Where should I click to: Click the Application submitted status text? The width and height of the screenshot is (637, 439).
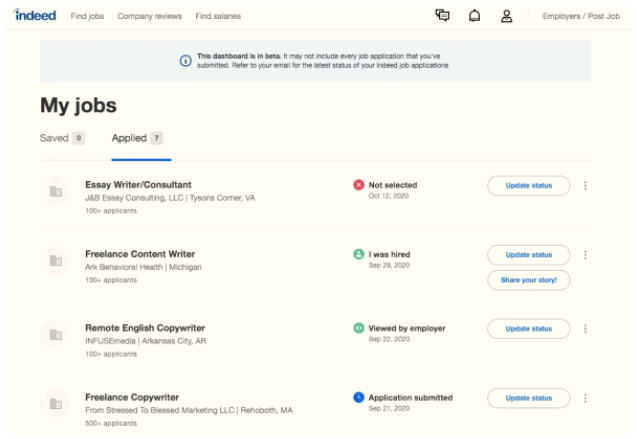coord(410,398)
